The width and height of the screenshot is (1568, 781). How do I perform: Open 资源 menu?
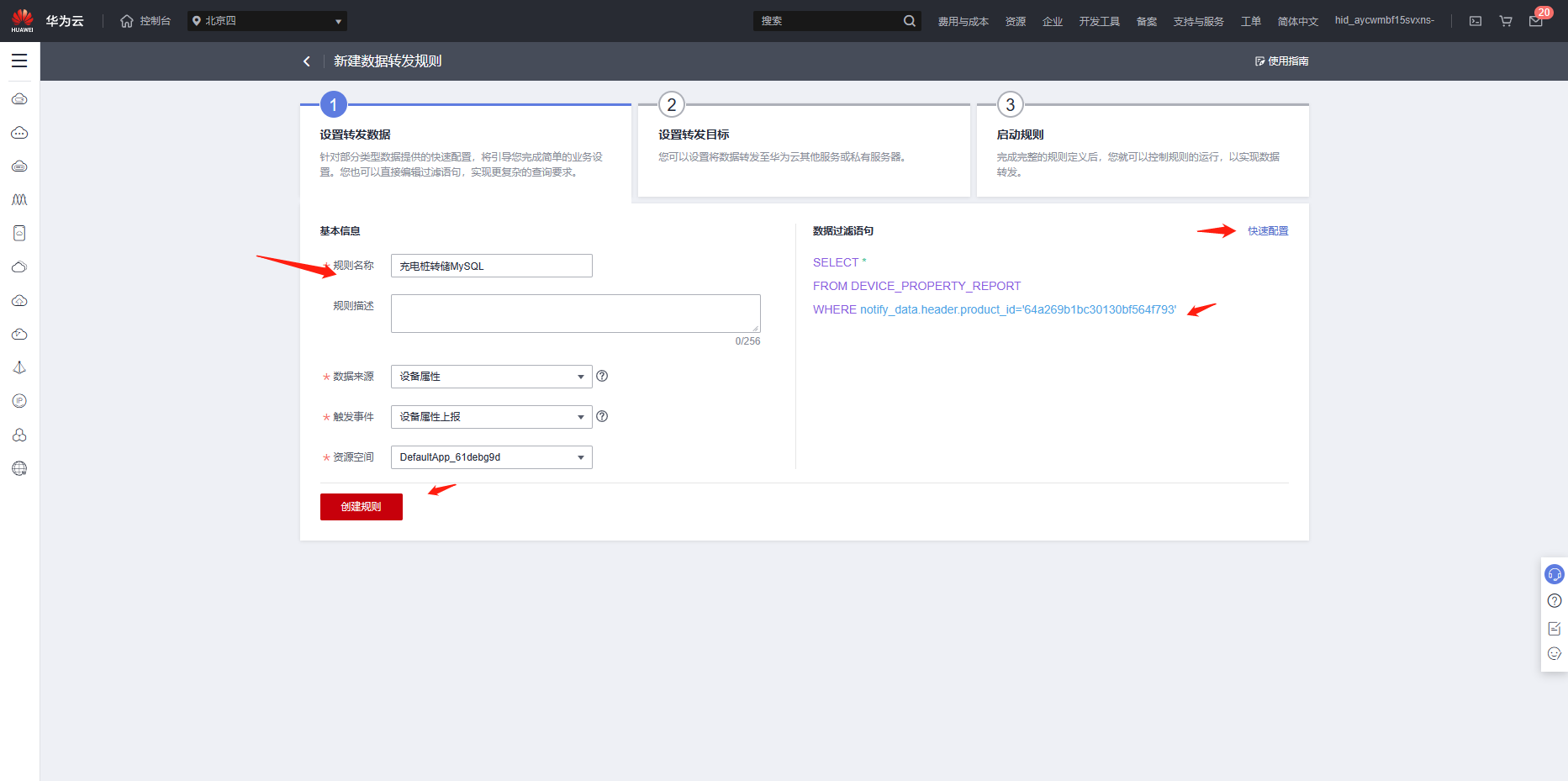click(x=1016, y=21)
